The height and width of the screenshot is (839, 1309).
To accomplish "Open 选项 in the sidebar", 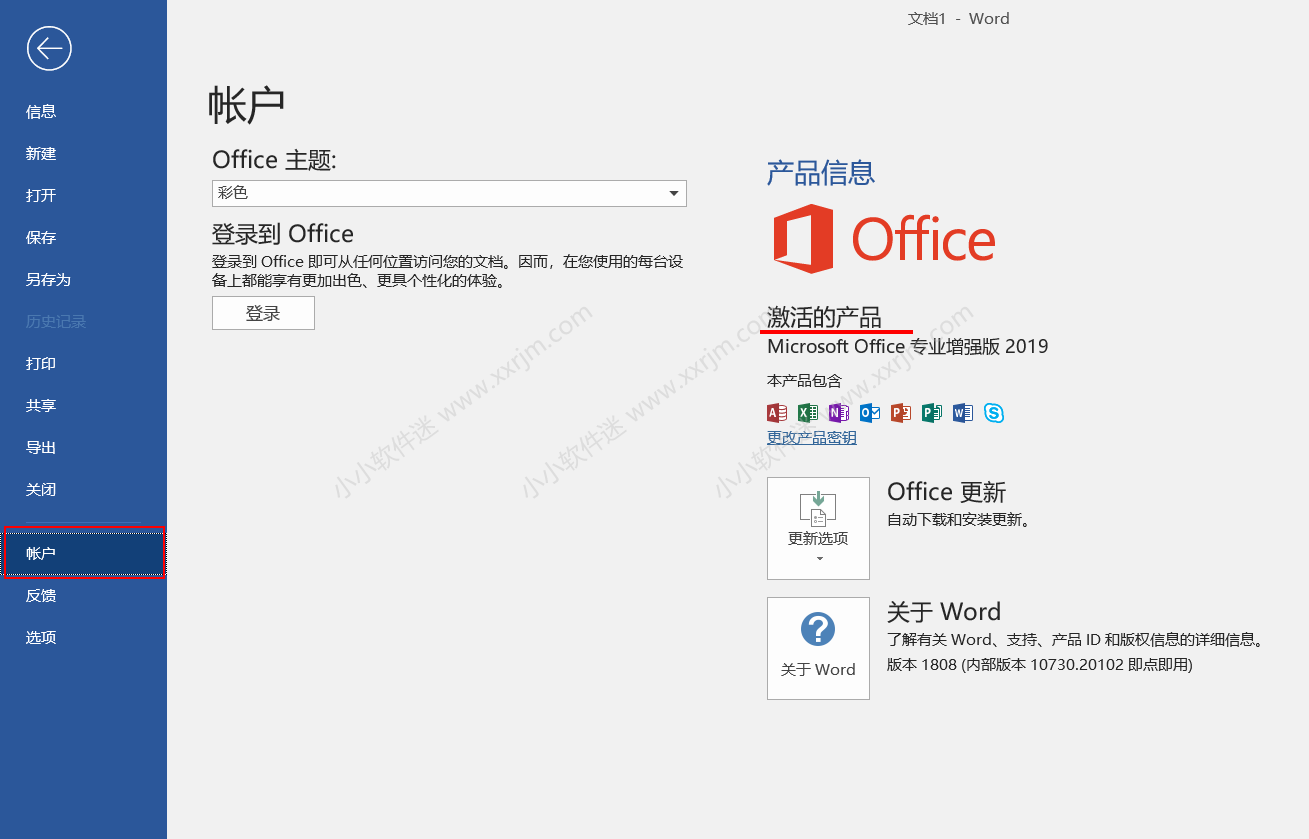I will point(83,638).
